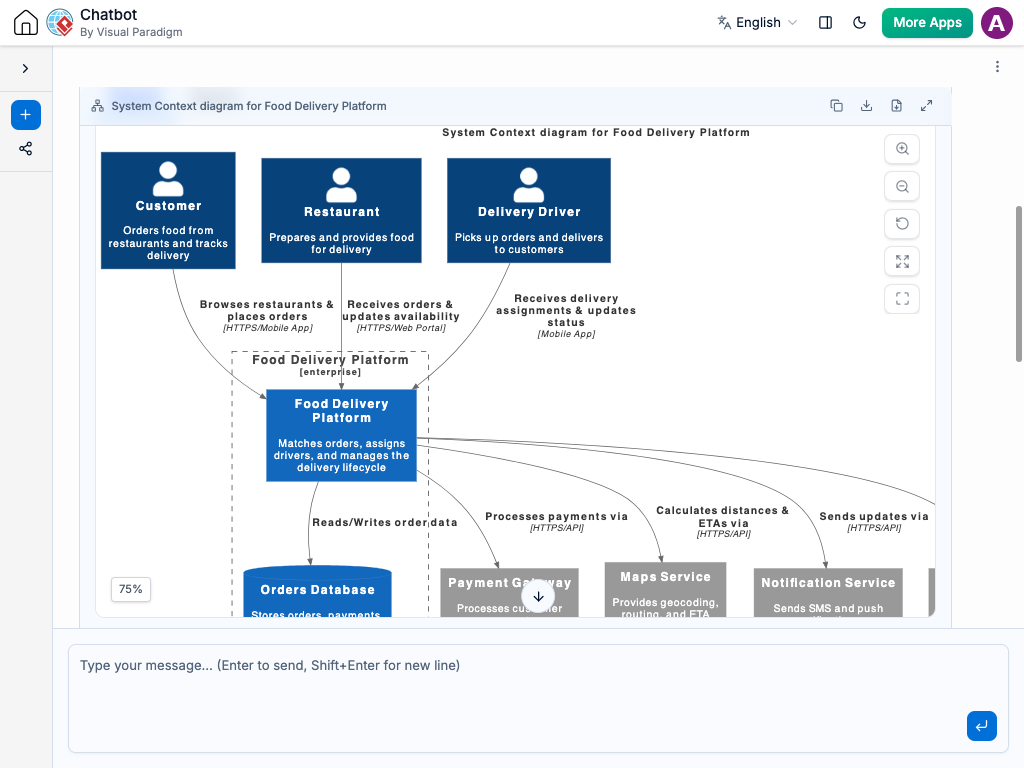
Task: Send the message with enter button
Action: (x=982, y=726)
